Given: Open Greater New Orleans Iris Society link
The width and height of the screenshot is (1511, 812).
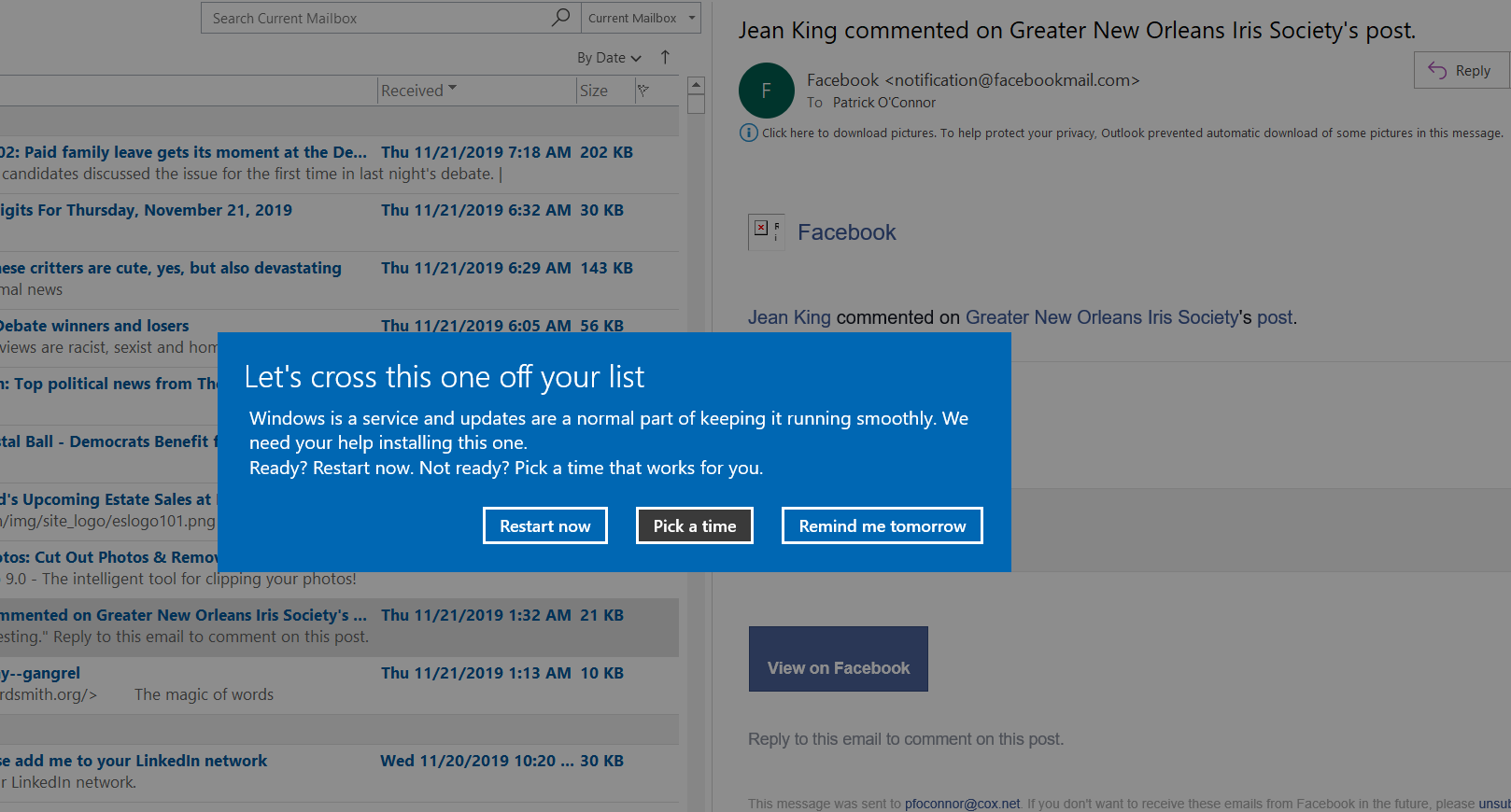Looking at the screenshot, I should pos(1102,317).
